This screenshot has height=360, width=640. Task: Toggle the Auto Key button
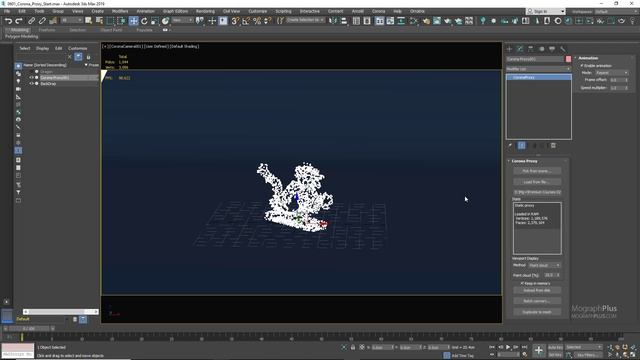point(555,347)
